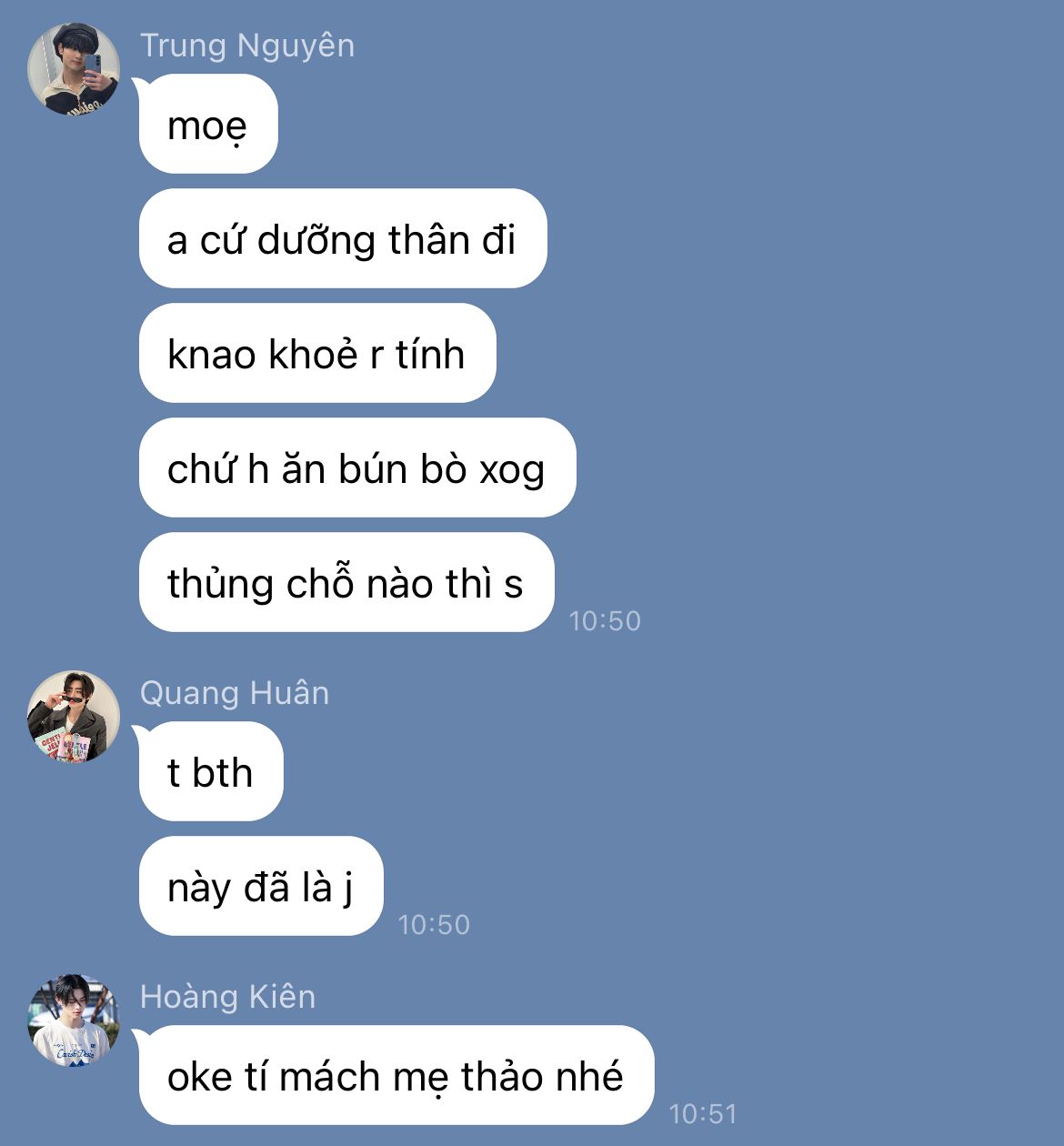Click the 10:51 timestamp on the last message
The image size is (1064, 1146).
(702, 1113)
